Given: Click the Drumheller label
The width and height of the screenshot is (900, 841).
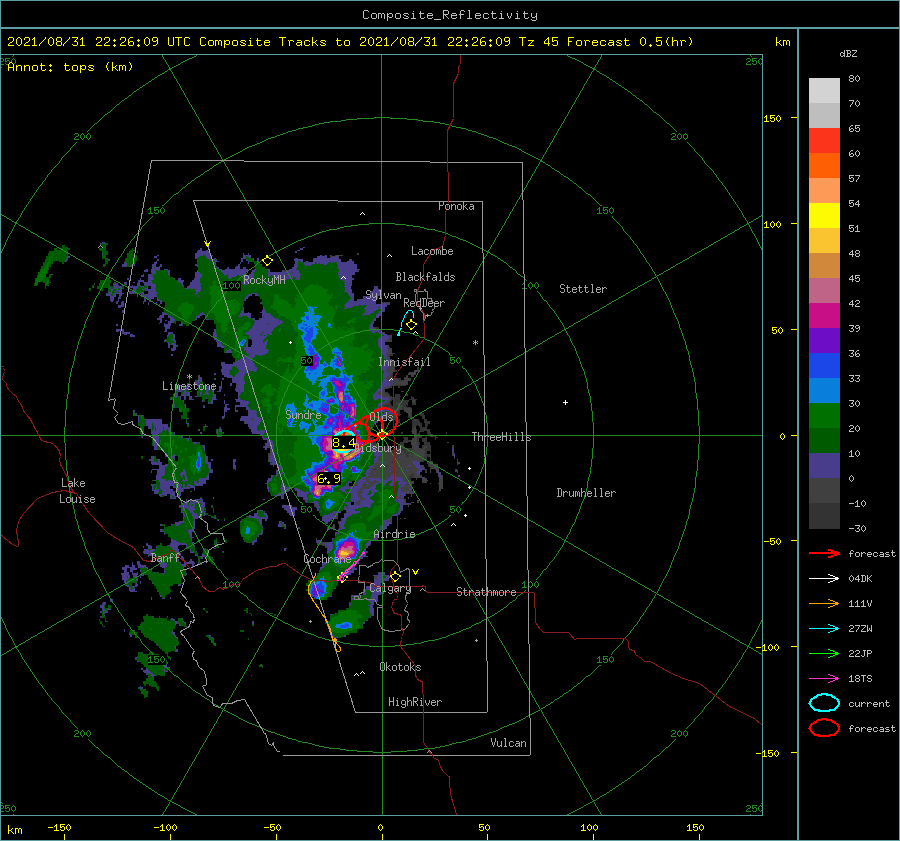Looking at the screenshot, I should coord(586,493).
